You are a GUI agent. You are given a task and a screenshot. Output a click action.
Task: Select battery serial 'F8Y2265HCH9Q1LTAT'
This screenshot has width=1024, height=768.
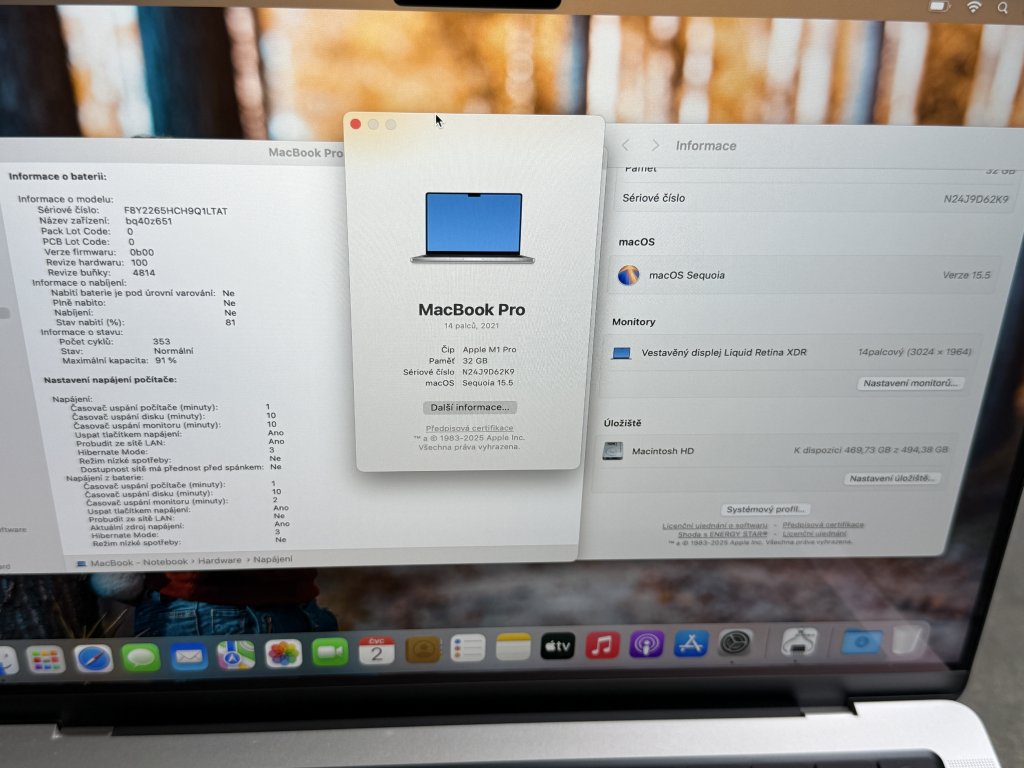coord(176,211)
